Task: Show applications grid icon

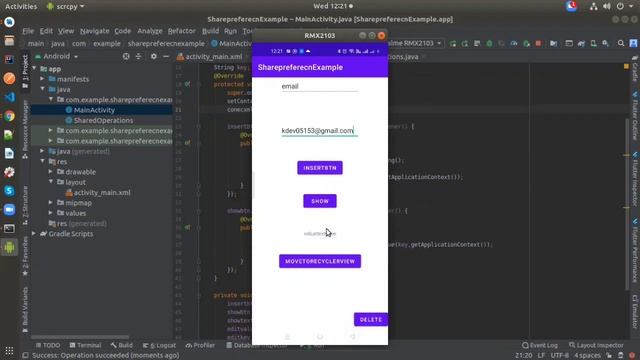Action: [9, 351]
